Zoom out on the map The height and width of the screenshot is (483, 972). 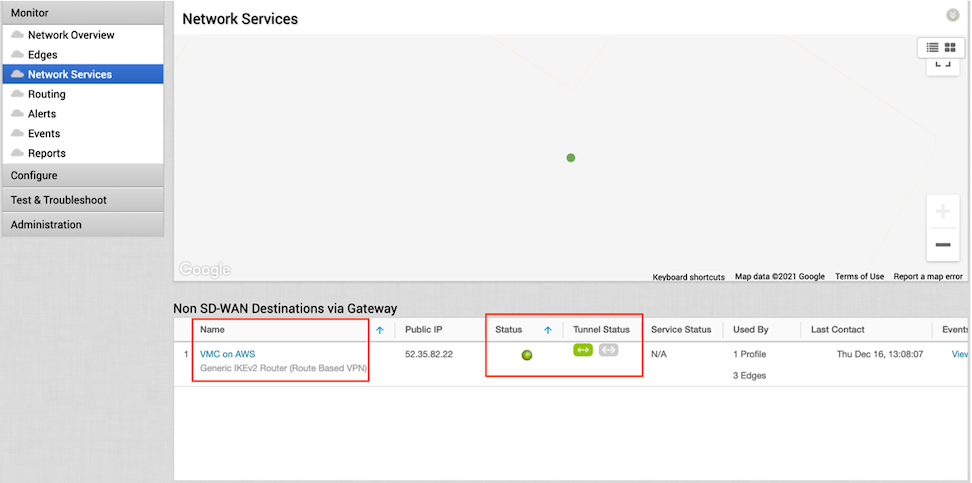[942, 245]
